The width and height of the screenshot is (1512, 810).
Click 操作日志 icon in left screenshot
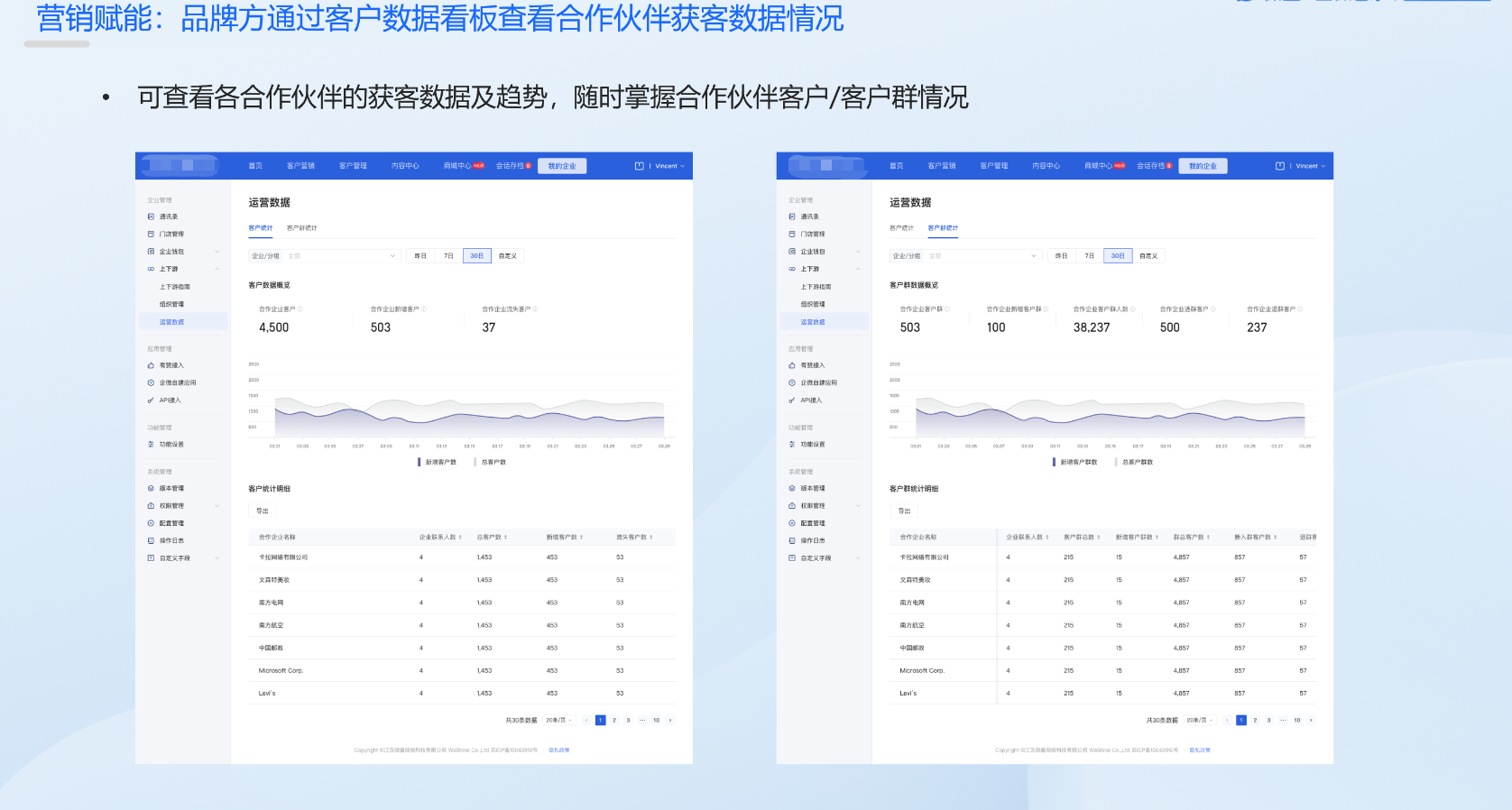click(151, 540)
